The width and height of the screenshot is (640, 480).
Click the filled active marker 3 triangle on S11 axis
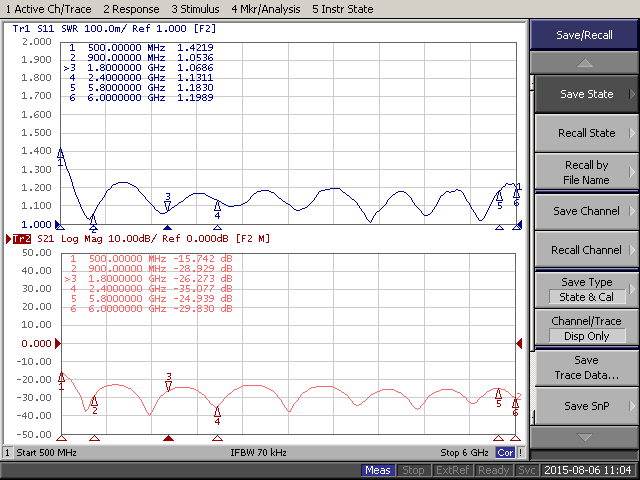click(167, 227)
